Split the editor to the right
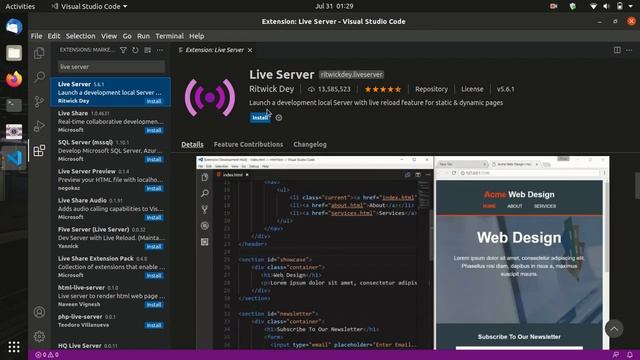 point(617,50)
